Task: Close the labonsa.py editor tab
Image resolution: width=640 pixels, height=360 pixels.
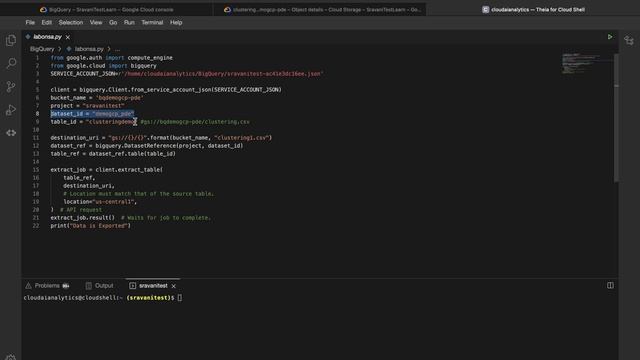Action: tap(68, 37)
